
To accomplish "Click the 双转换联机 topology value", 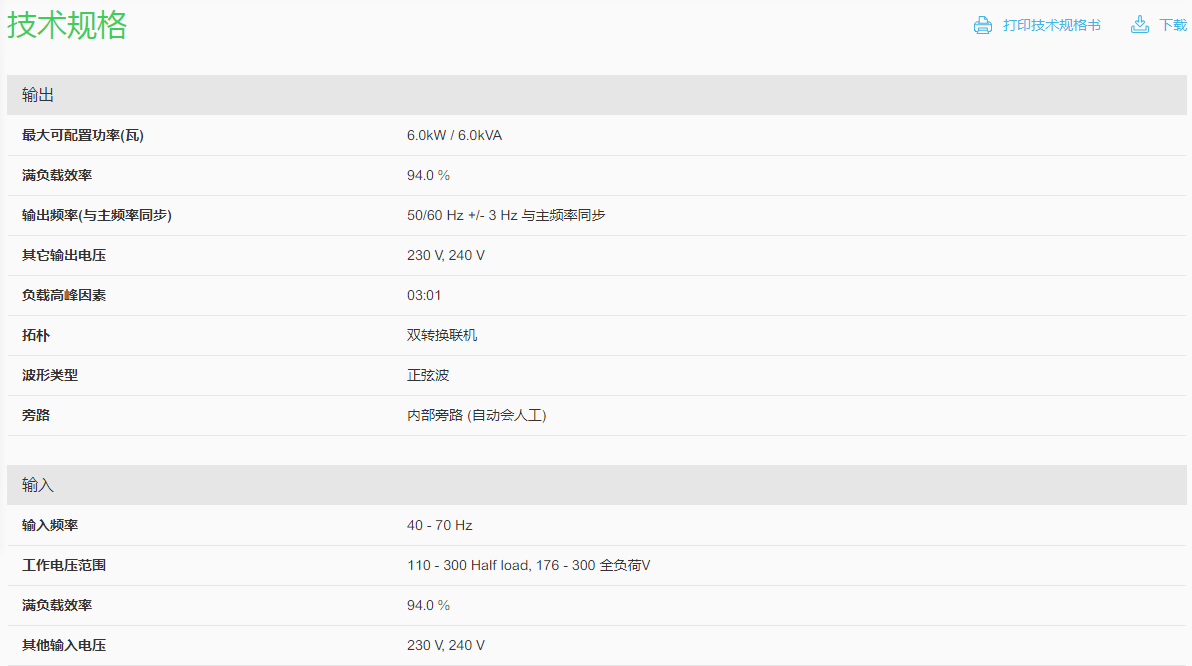I will tap(442, 335).
